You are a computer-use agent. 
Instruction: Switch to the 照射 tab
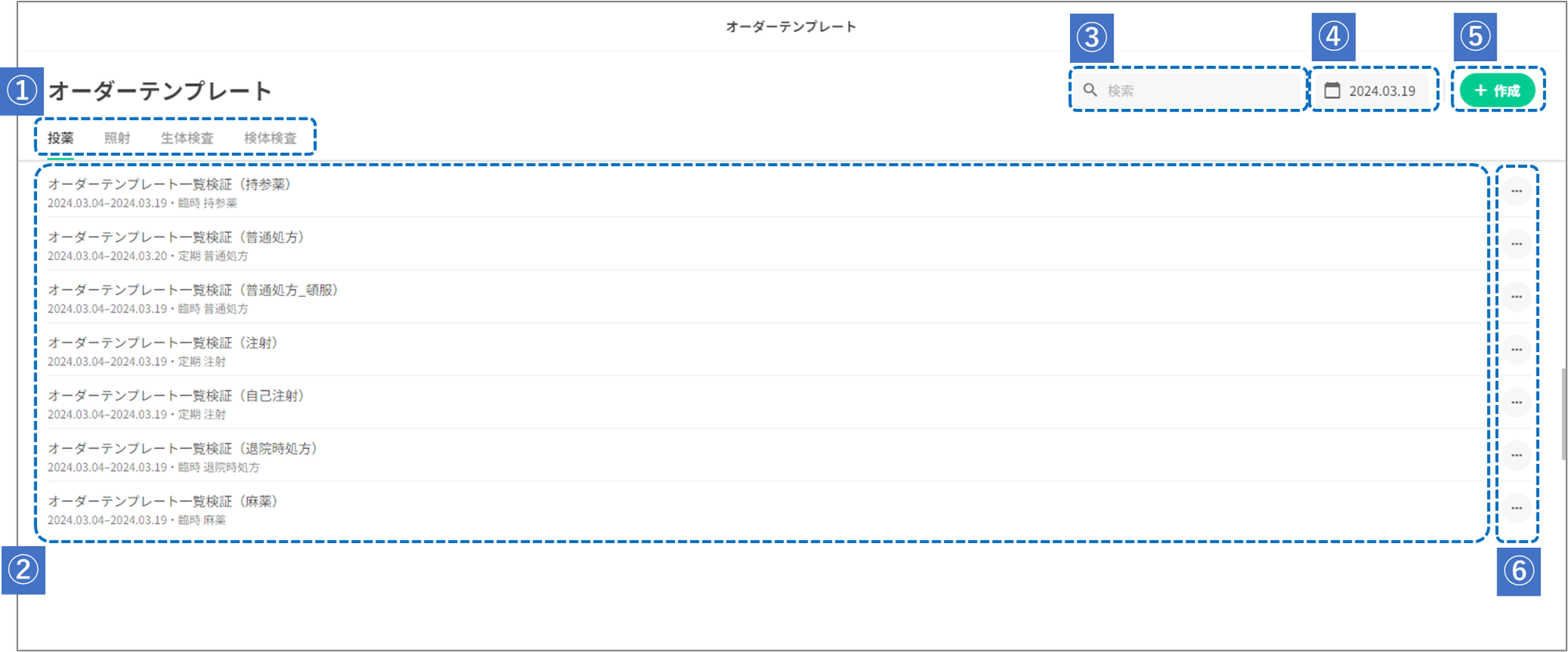118,138
